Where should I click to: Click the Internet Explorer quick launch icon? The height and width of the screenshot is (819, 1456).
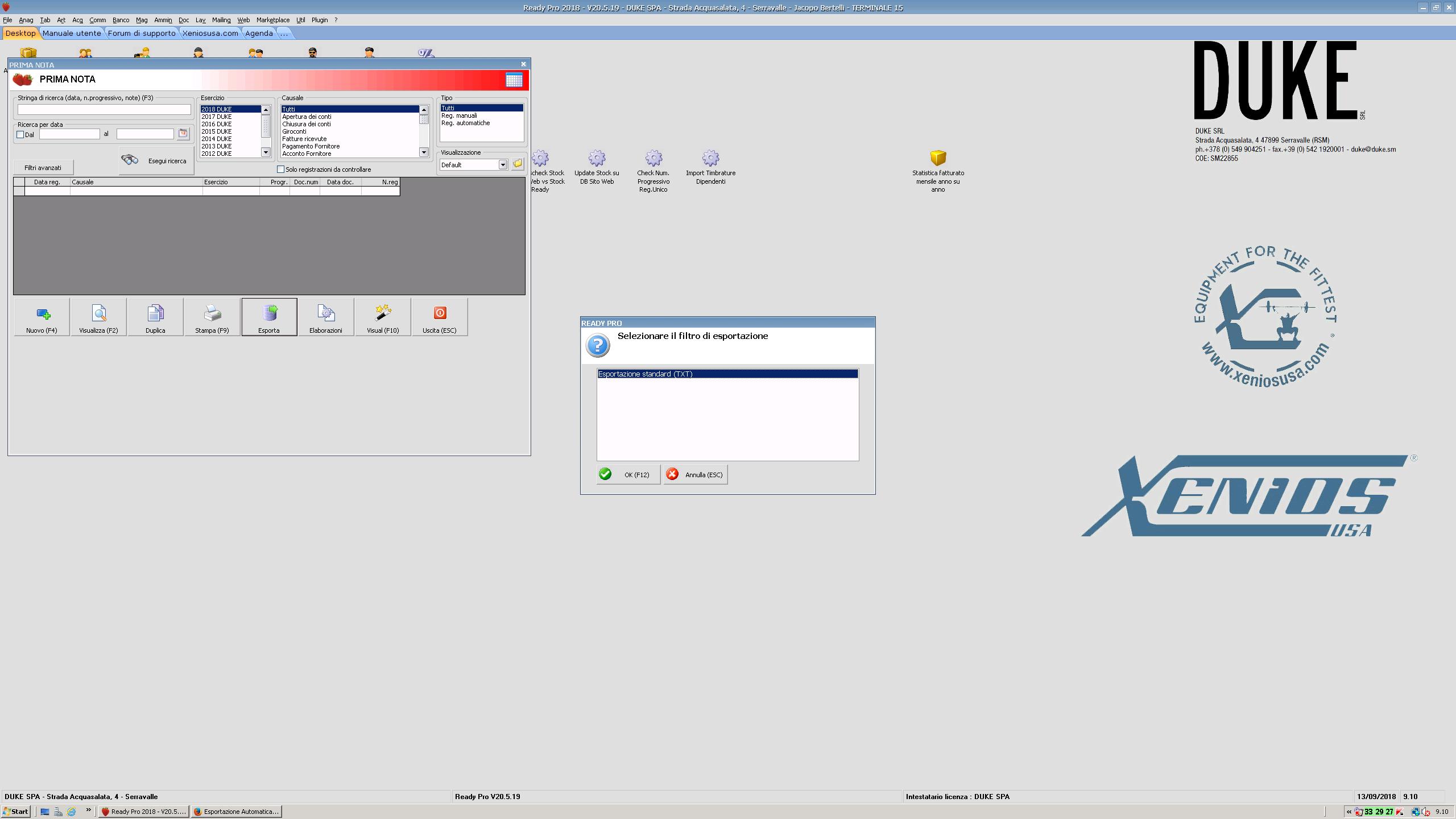pyautogui.click(x=72, y=812)
